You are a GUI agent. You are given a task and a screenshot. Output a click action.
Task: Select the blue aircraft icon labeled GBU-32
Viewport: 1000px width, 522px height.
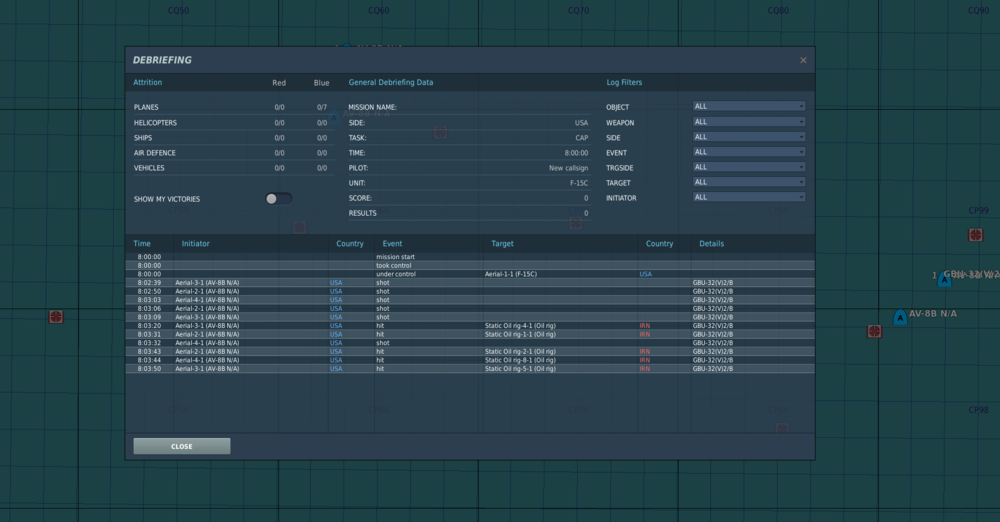pos(944,278)
